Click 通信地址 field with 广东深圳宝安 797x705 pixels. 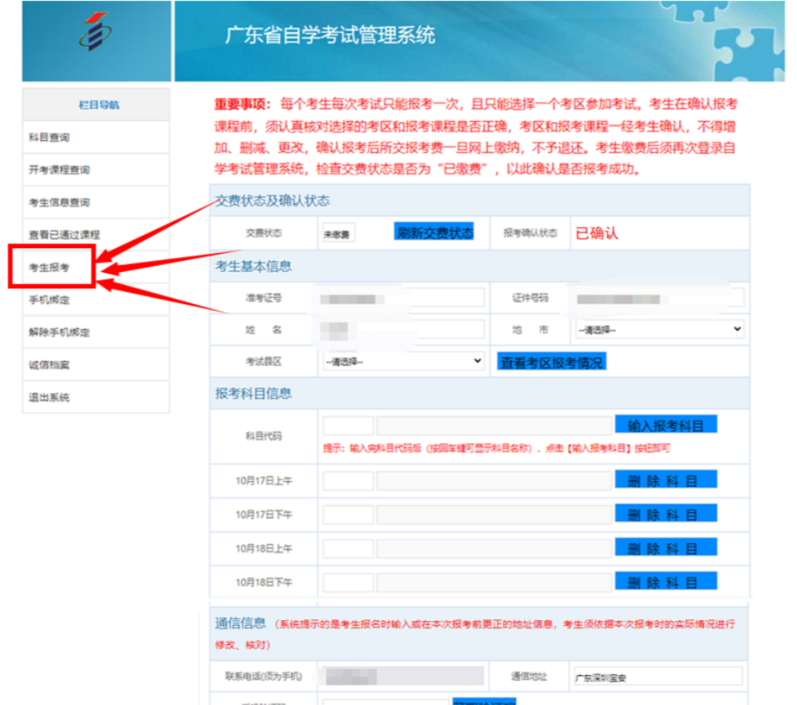pos(658,677)
